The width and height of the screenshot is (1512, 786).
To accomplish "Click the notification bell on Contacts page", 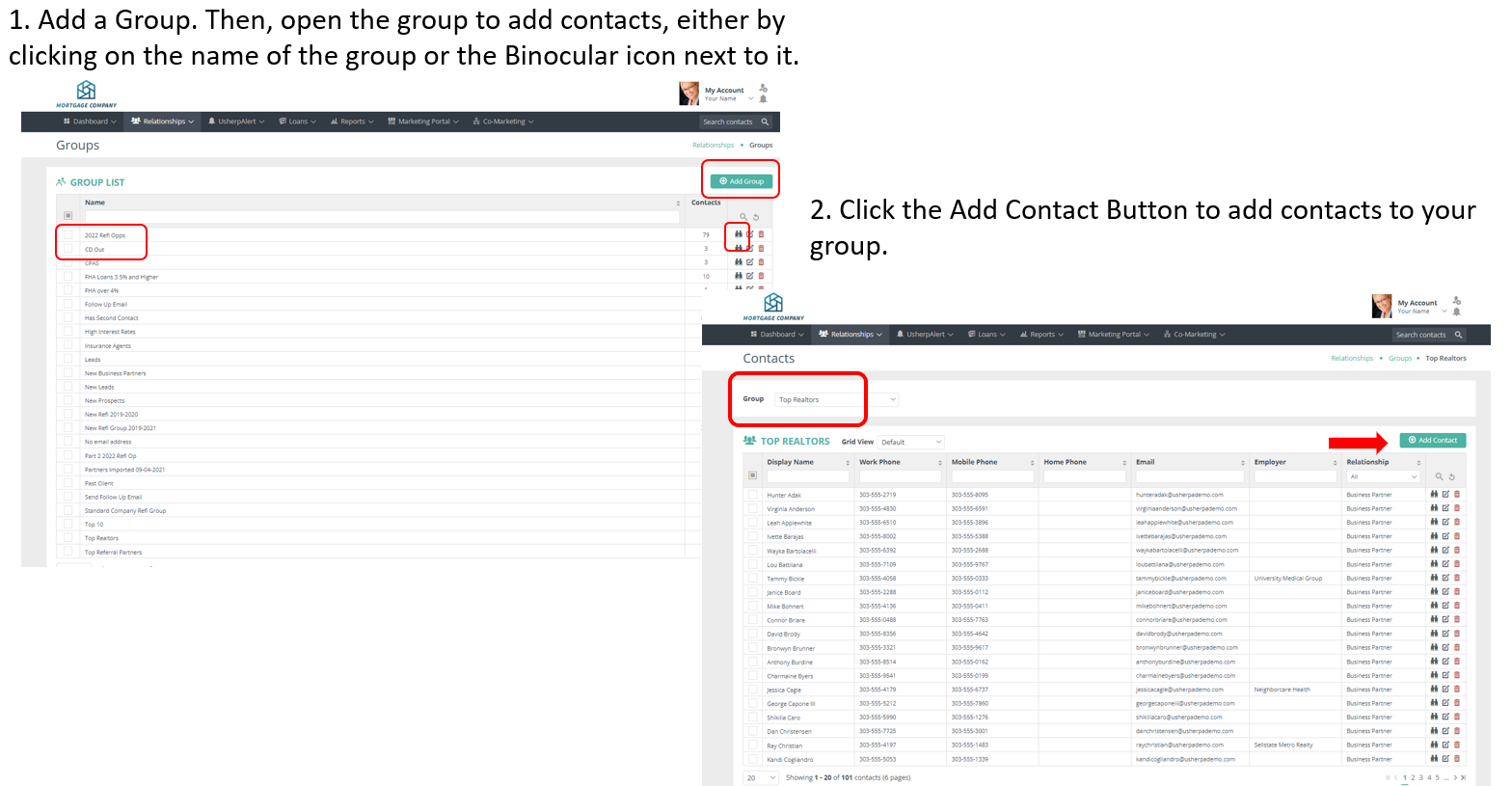I will point(1456,312).
